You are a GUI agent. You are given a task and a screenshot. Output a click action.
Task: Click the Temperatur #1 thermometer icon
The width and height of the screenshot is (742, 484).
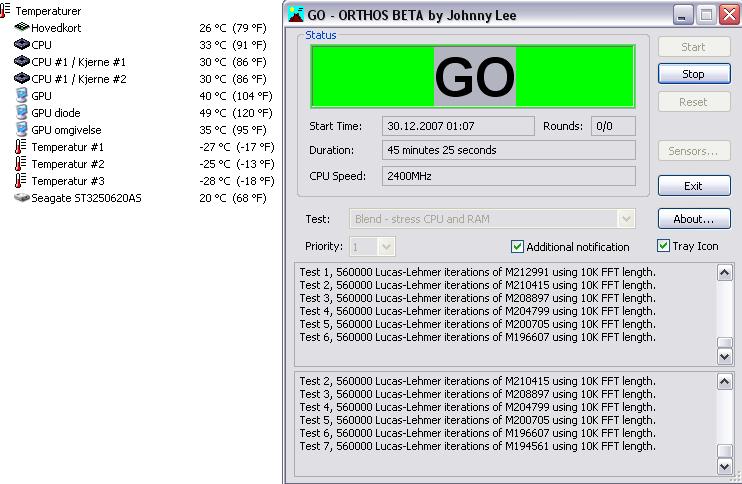(20, 147)
